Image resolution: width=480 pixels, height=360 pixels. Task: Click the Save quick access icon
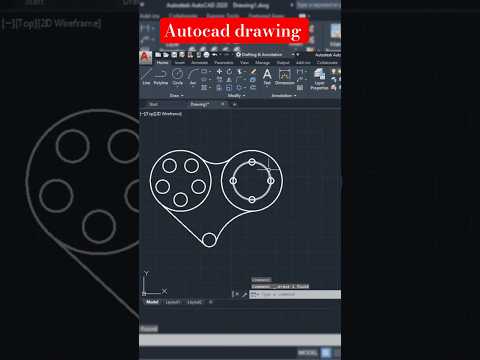pos(174,55)
